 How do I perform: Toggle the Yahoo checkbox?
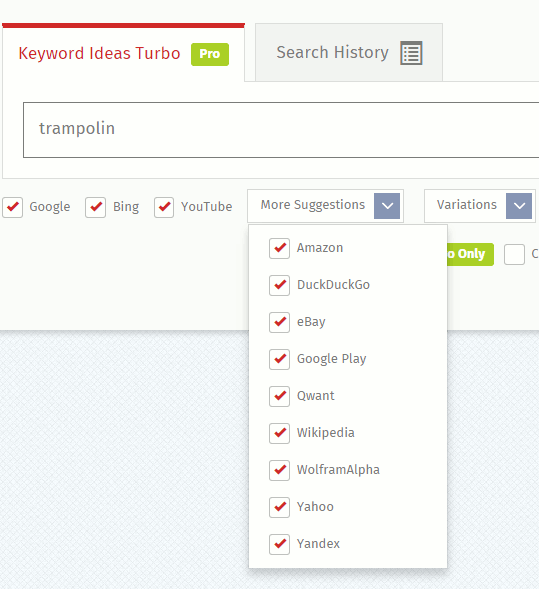tap(279, 507)
